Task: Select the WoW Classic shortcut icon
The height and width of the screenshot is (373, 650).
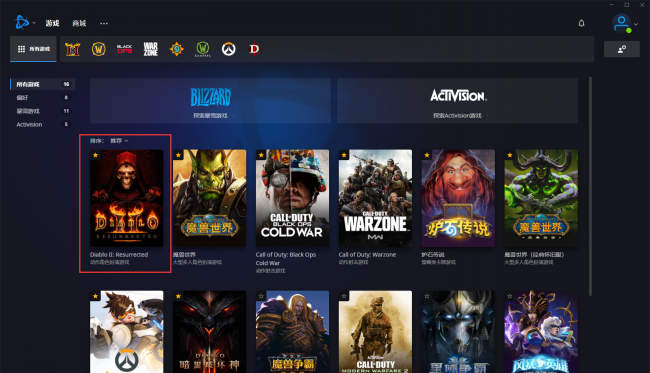Action: 203,49
